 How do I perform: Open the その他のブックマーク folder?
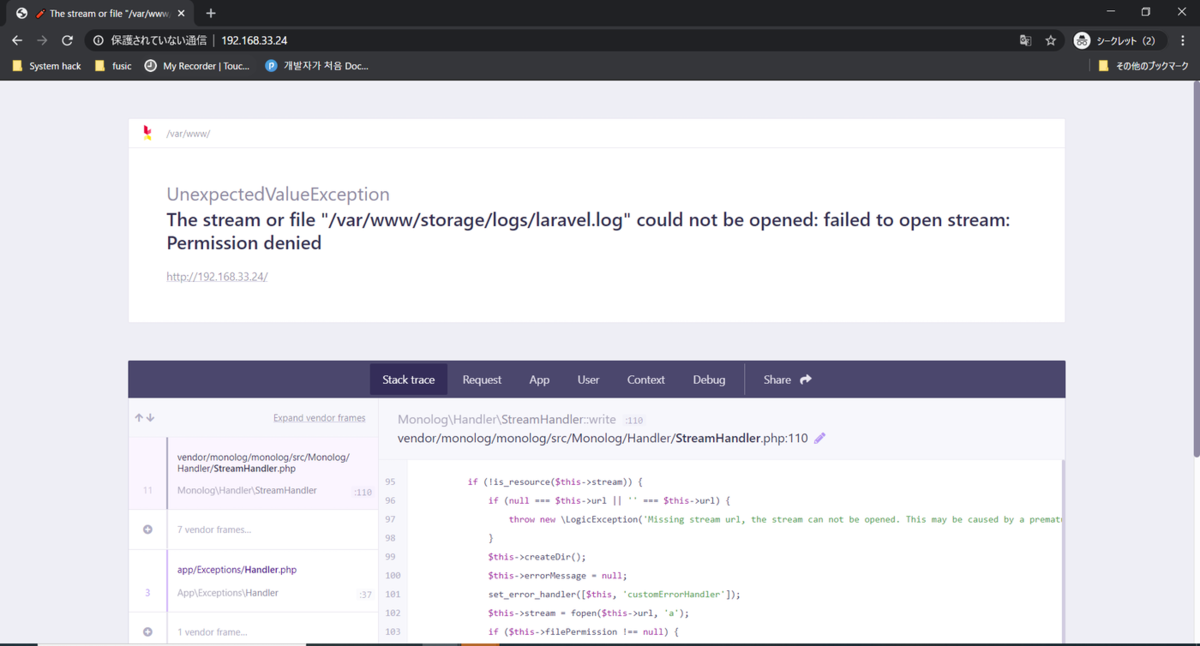tap(1152, 65)
